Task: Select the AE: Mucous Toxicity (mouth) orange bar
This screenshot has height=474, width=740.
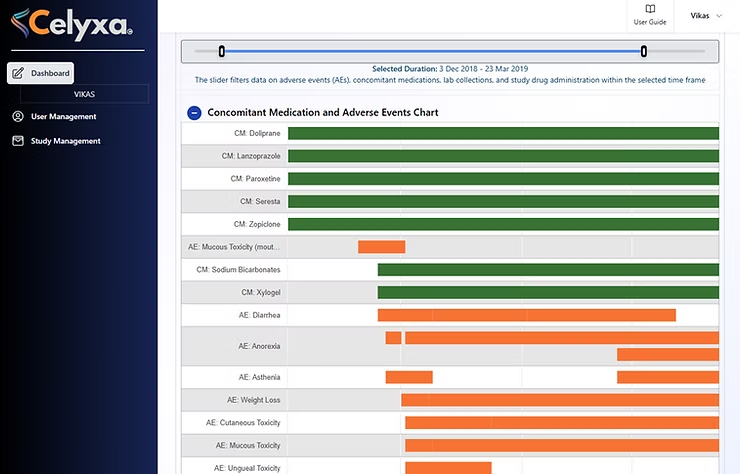Action: click(x=381, y=247)
